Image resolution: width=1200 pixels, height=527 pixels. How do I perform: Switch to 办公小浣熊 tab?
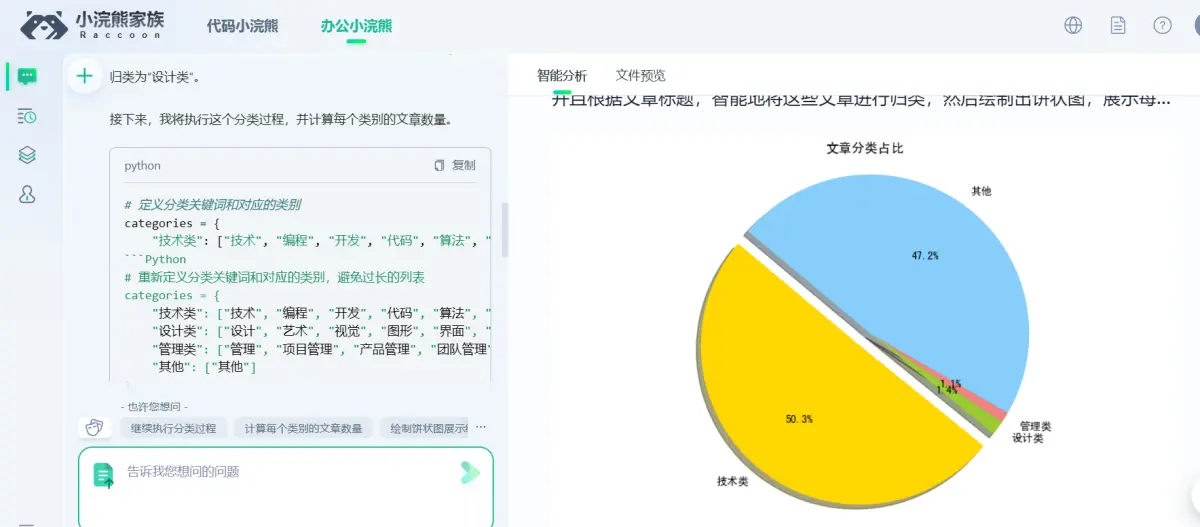(x=356, y=26)
